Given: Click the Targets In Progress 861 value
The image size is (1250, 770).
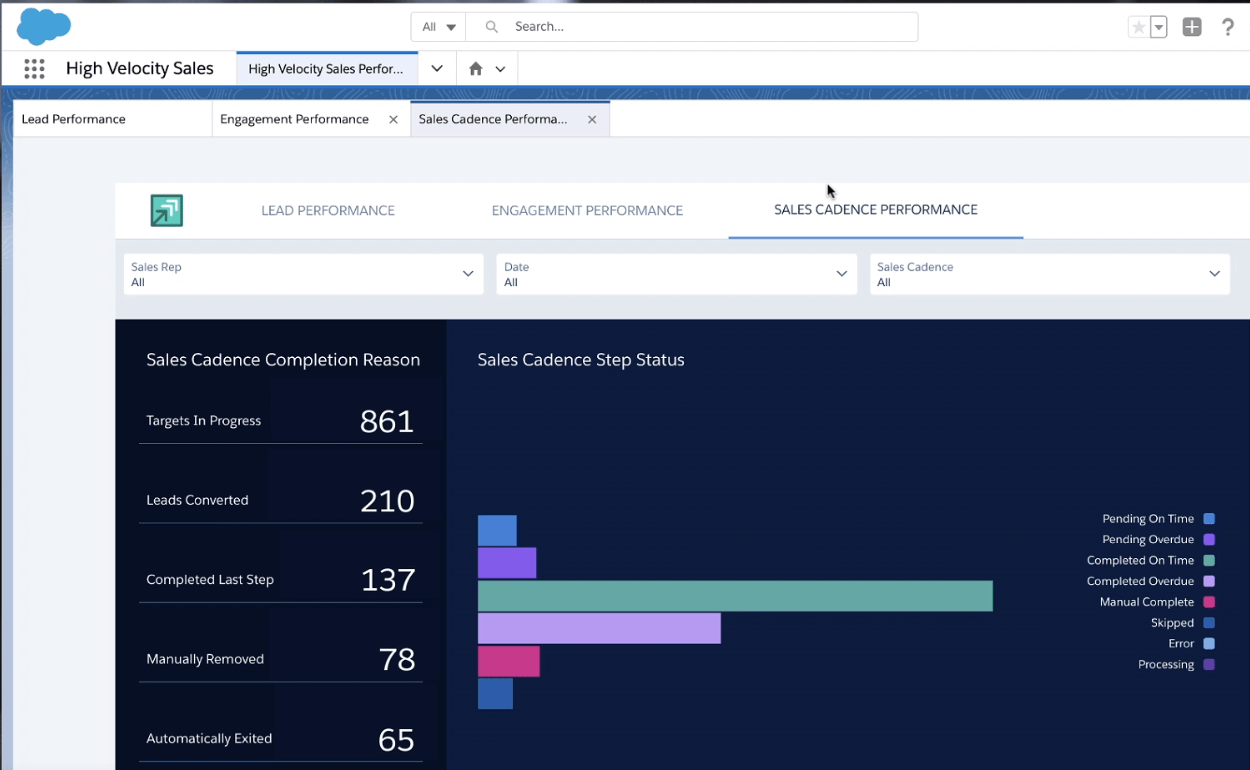Looking at the screenshot, I should pyautogui.click(x=387, y=421).
